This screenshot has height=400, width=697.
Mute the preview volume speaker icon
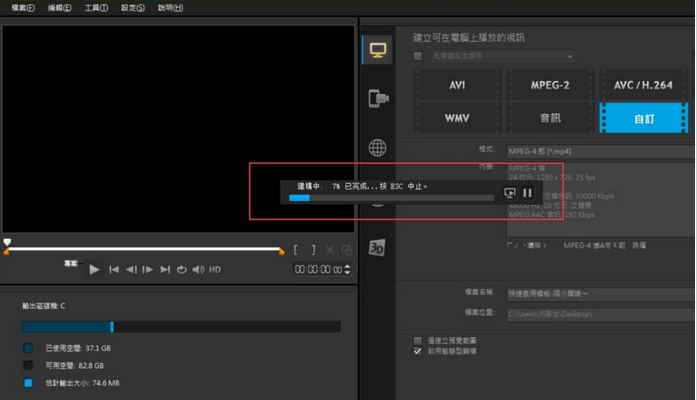198,270
